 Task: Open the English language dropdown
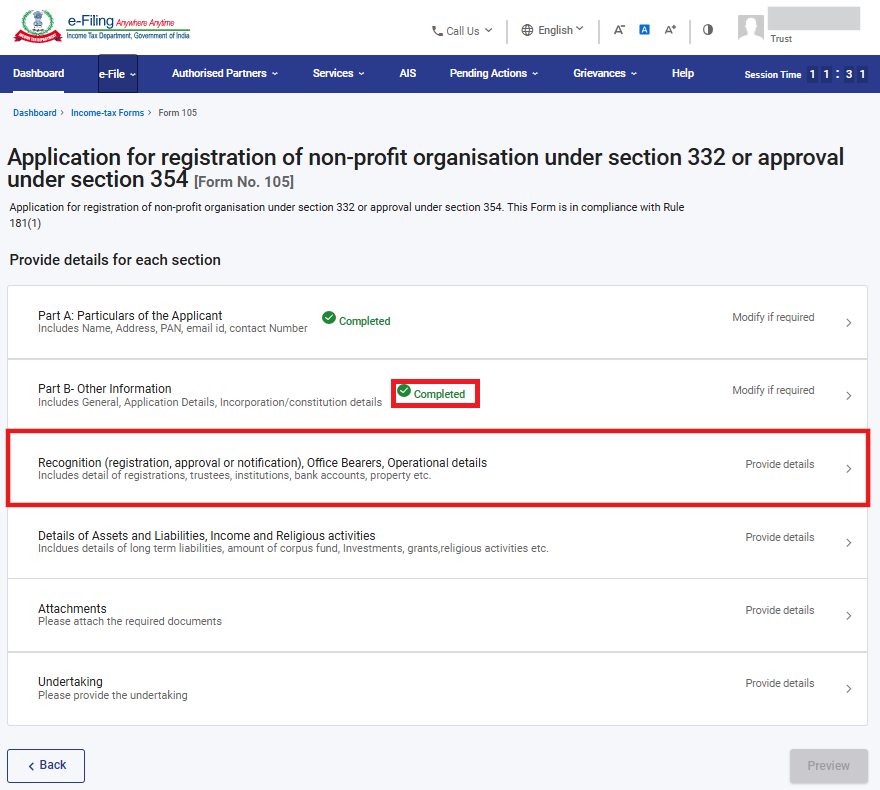tap(553, 30)
